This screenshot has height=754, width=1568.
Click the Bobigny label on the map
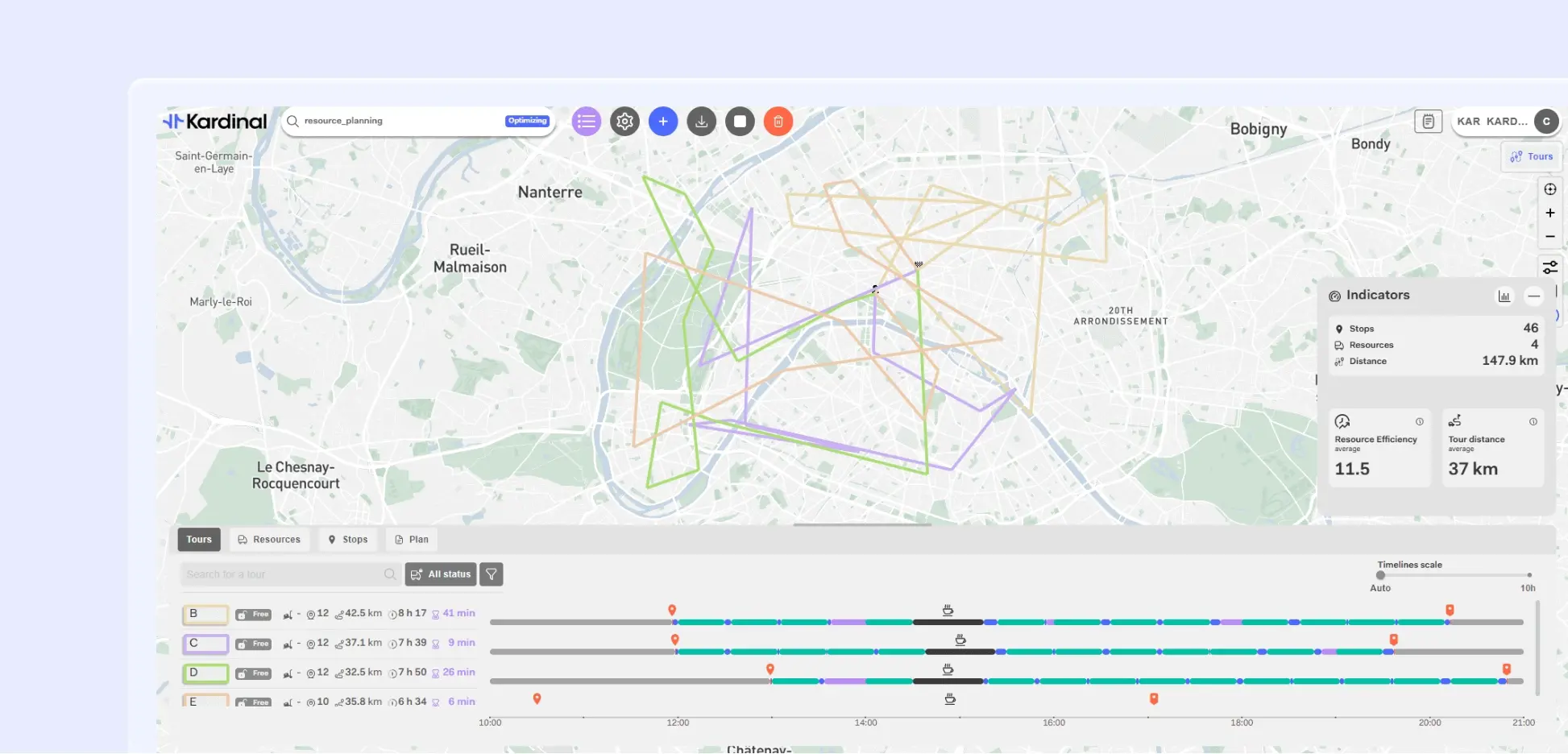pos(1259,129)
